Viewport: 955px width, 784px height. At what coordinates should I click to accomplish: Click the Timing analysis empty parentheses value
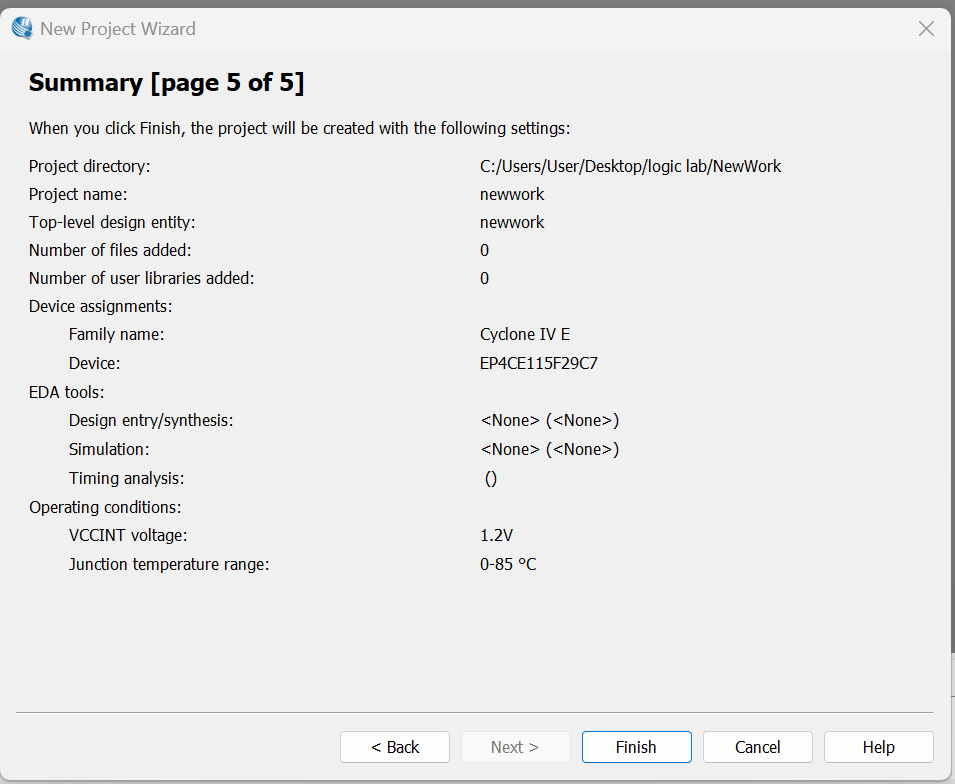click(491, 478)
